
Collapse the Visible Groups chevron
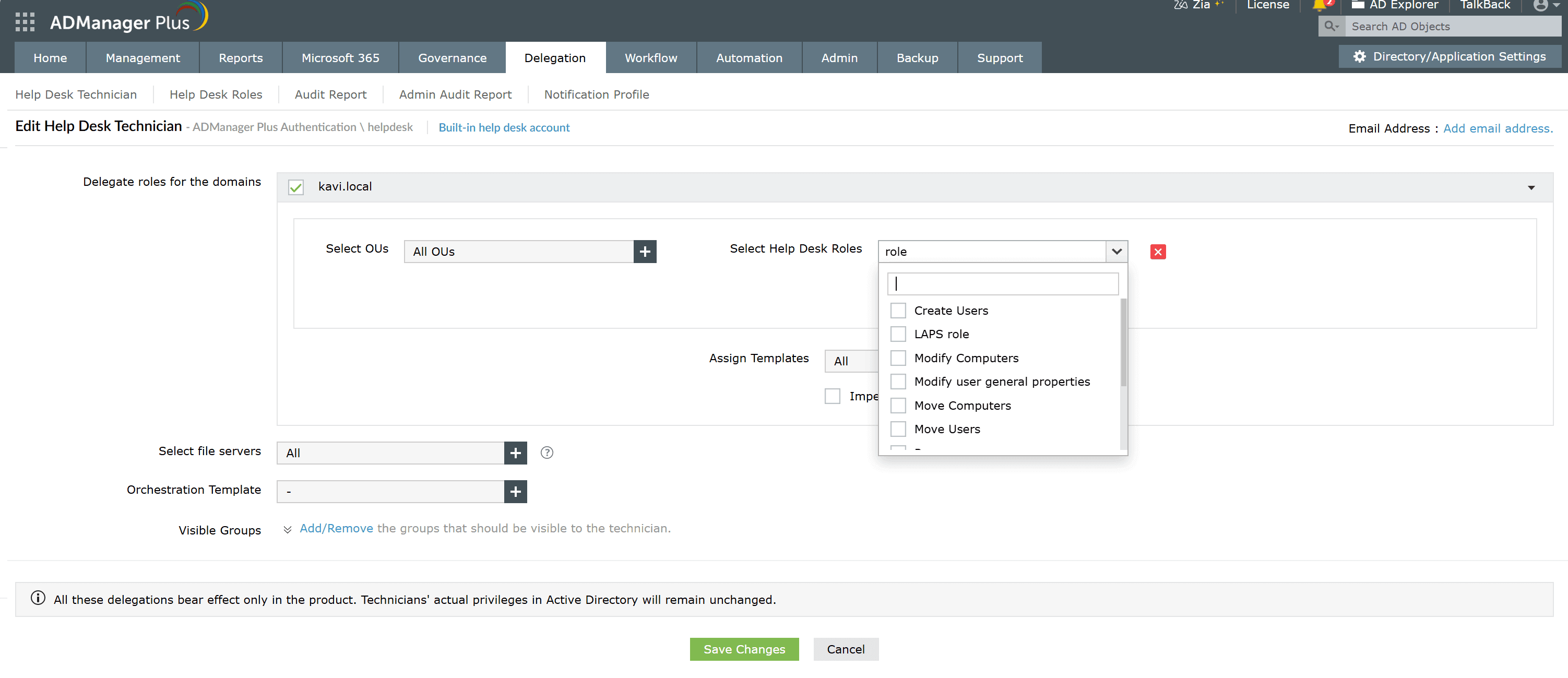point(287,529)
